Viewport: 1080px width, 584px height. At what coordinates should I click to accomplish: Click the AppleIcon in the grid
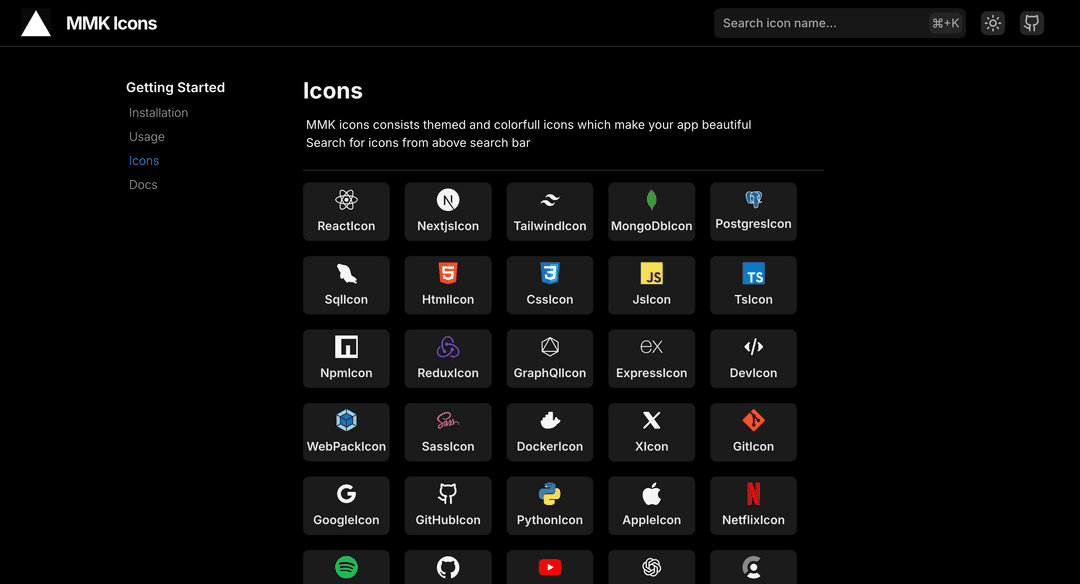tap(651, 505)
